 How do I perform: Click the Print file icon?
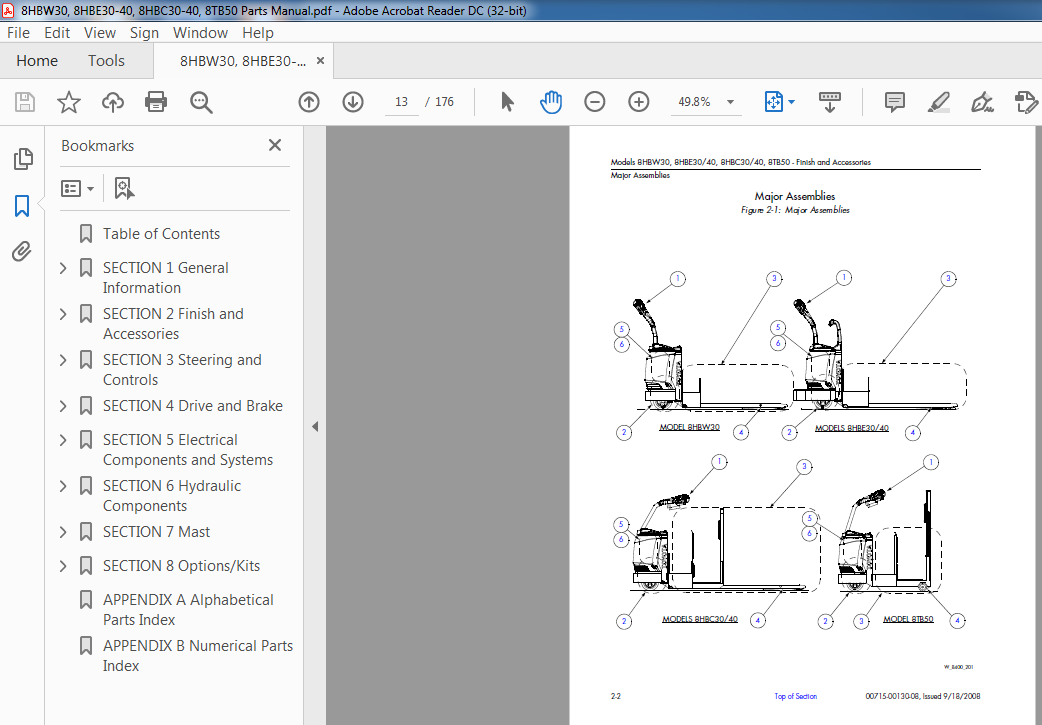point(155,102)
